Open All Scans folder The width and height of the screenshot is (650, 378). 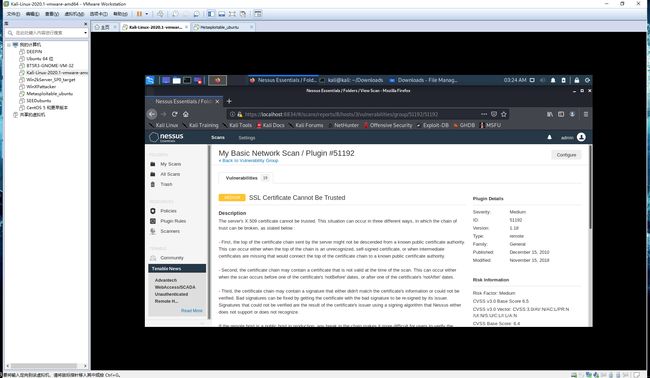[170, 174]
